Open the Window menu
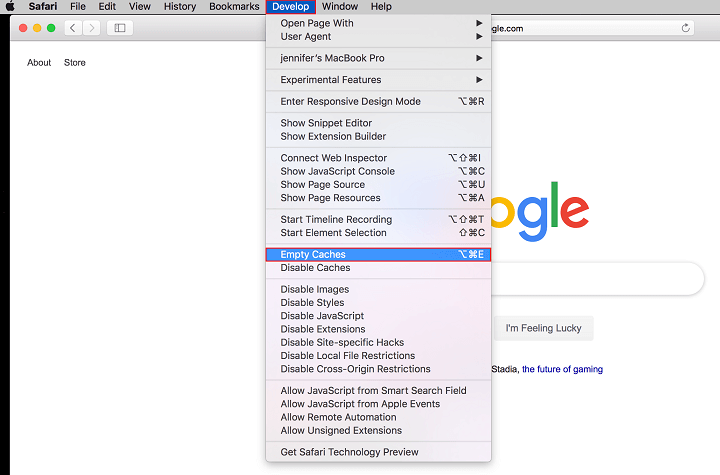 coord(340,6)
